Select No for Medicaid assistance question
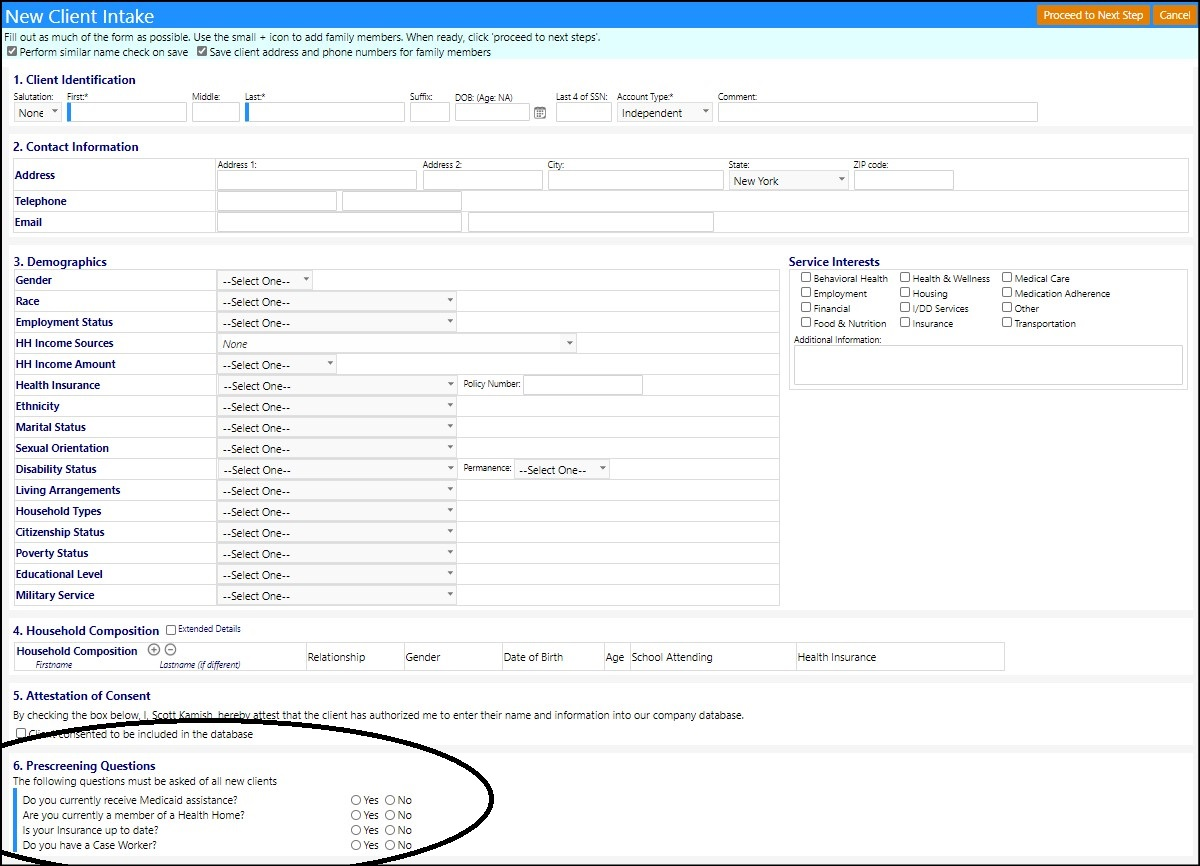The height and width of the screenshot is (866, 1200). (x=390, y=800)
